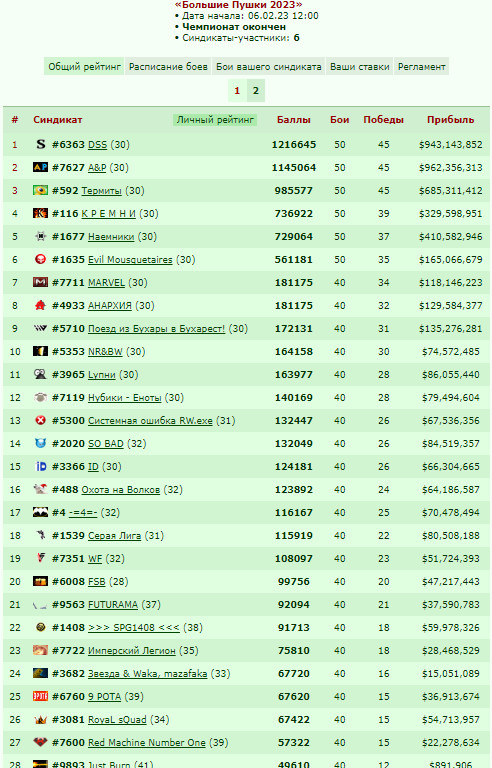Open the Evil Mousquetaires syndicate link
492x768 pixels.
coord(130,260)
